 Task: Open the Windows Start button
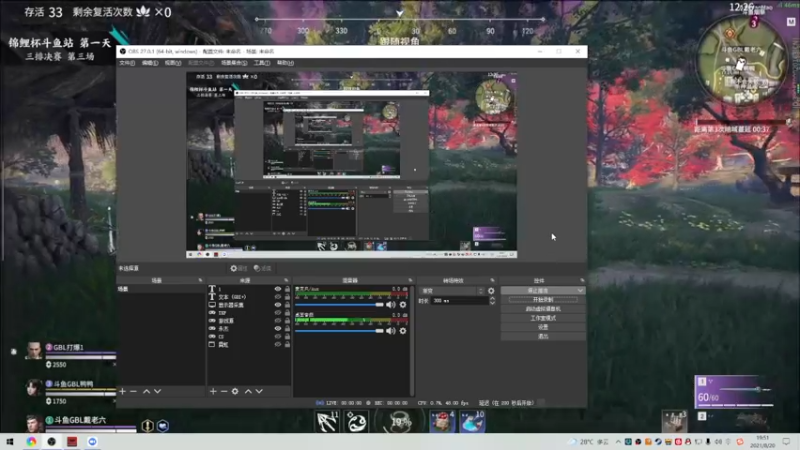click(x=10, y=441)
